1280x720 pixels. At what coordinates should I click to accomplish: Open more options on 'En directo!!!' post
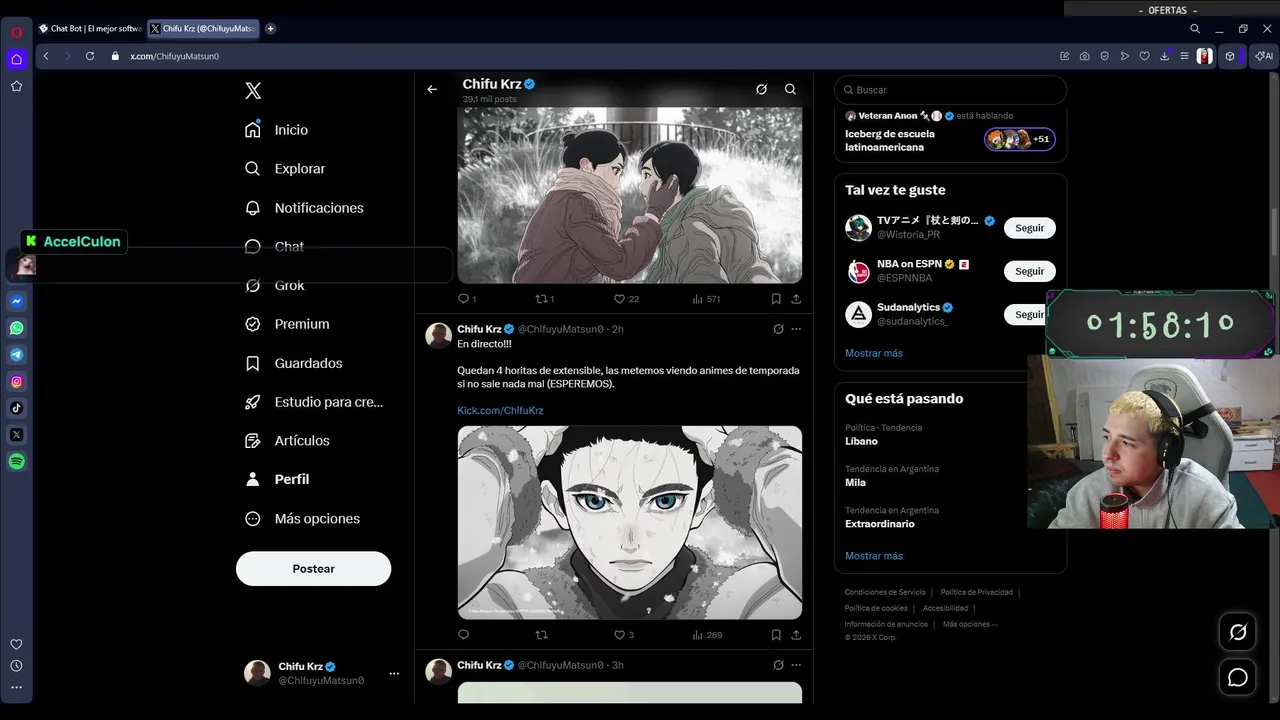coord(796,329)
